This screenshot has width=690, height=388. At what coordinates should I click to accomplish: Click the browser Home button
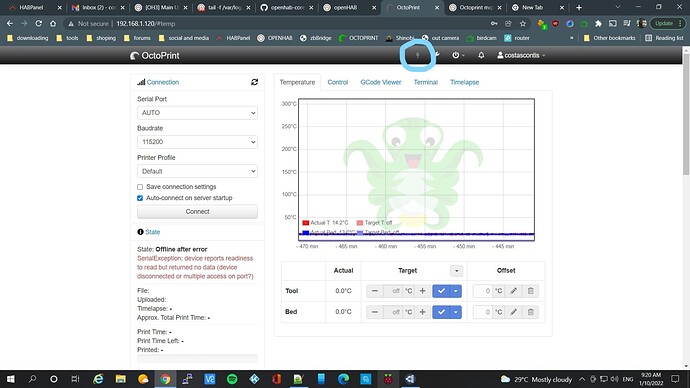(53, 24)
